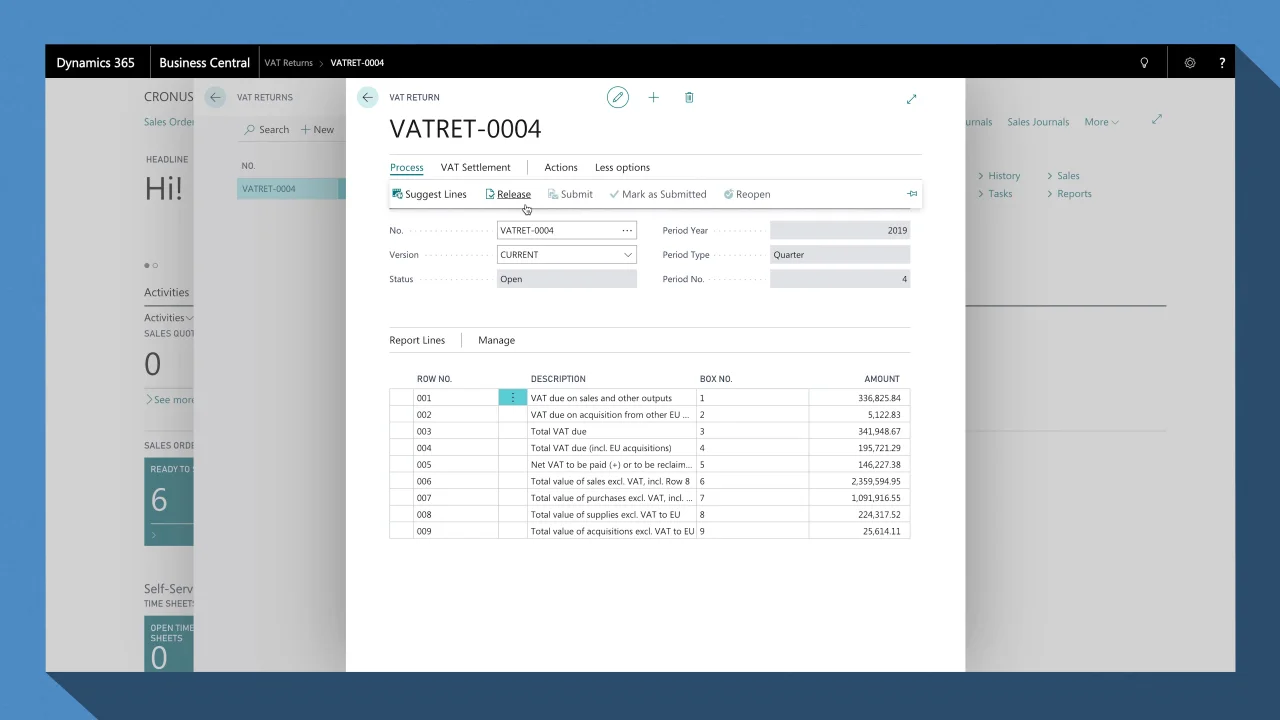
Task: Click the back arrow on VAT Return card
Action: coord(367,97)
